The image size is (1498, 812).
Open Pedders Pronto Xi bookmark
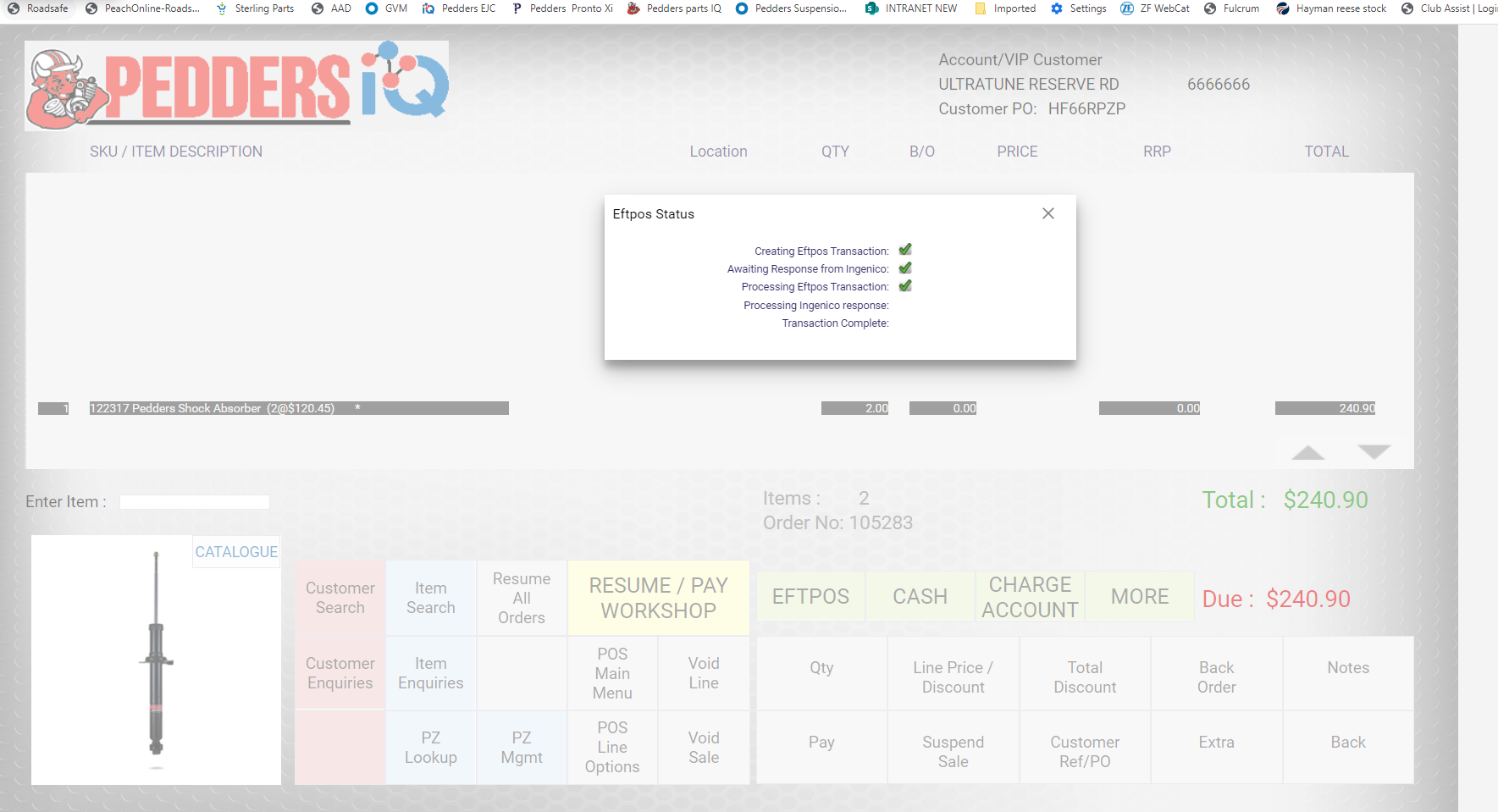[x=561, y=8]
